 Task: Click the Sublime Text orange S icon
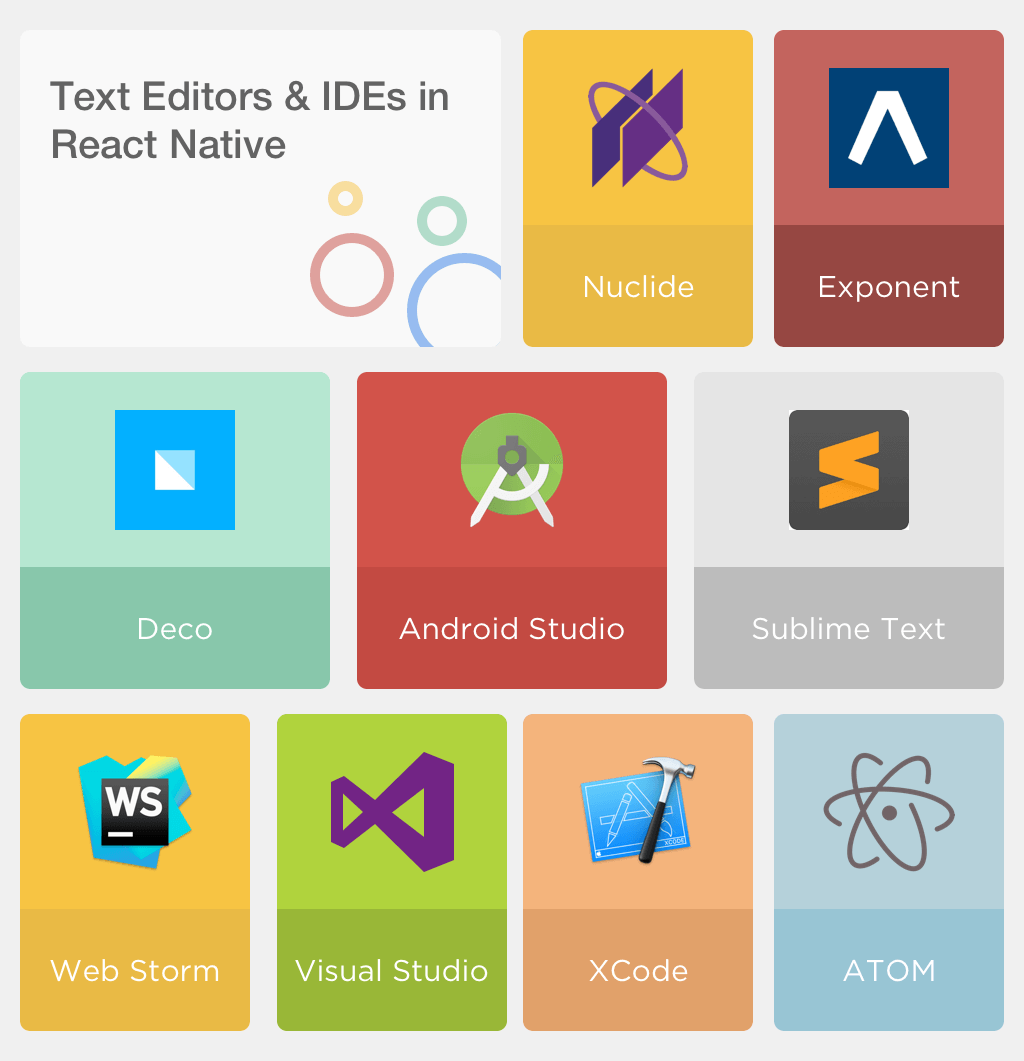[849, 470]
